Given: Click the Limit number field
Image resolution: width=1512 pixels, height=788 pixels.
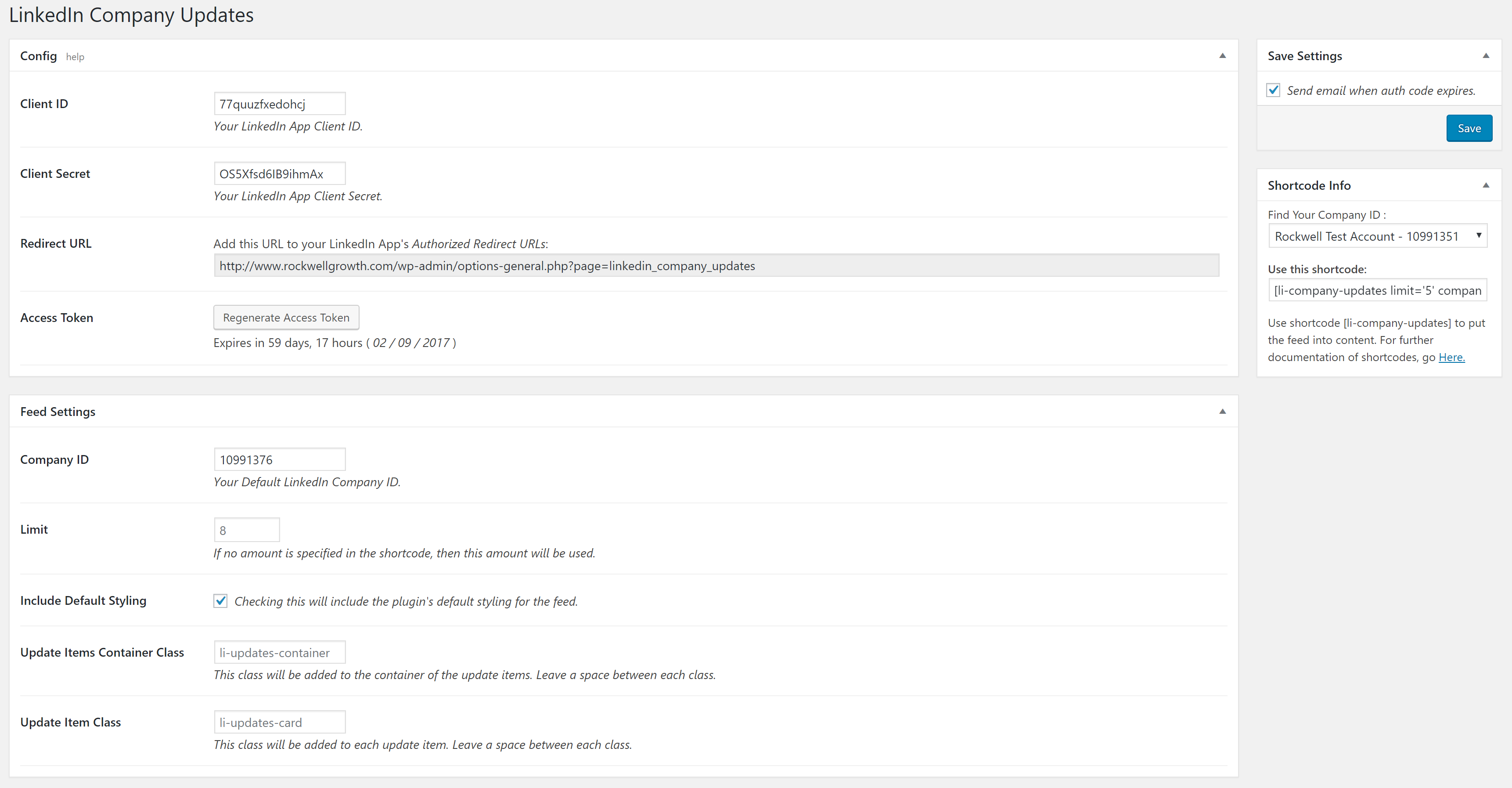Looking at the screenshot, I should [x=247, y=530].
